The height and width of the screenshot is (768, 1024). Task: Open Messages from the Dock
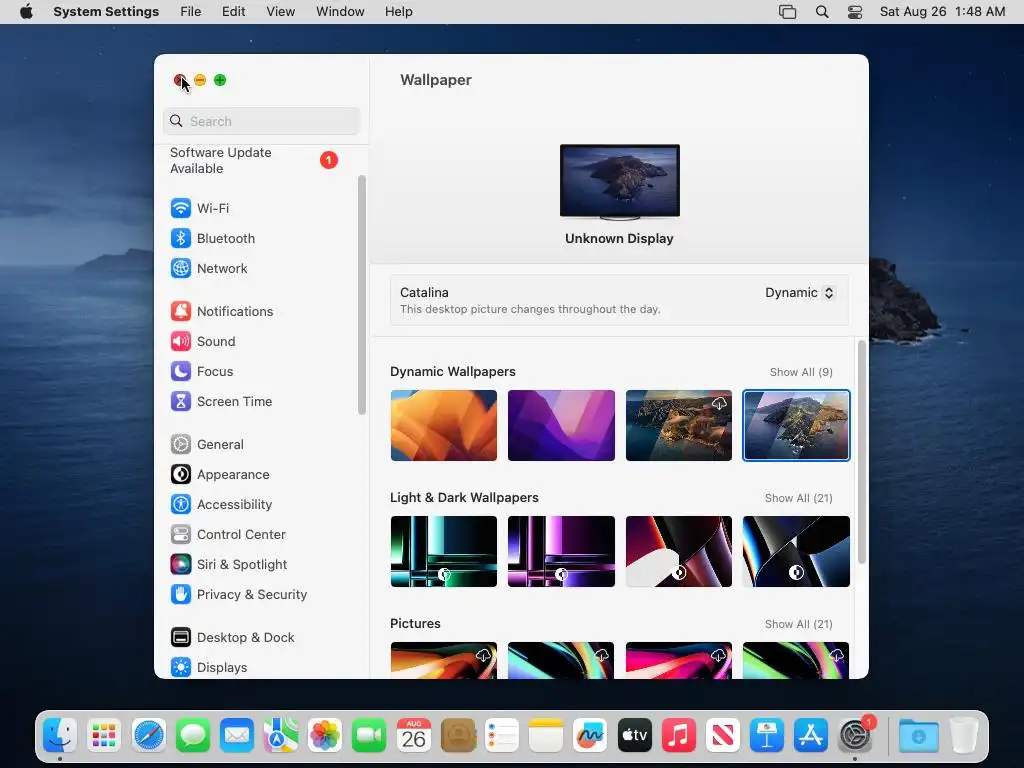click(x=193, y=736)
